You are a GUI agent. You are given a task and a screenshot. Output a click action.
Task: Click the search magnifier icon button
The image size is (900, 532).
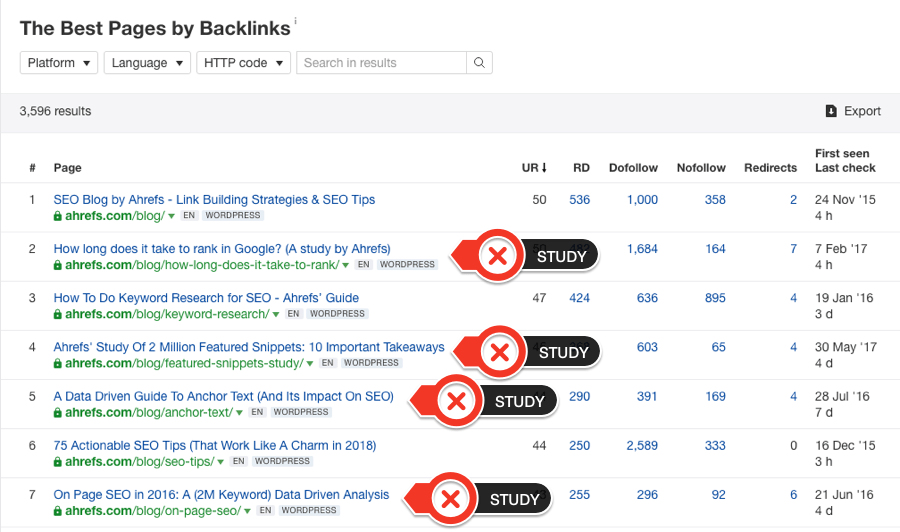479,63
